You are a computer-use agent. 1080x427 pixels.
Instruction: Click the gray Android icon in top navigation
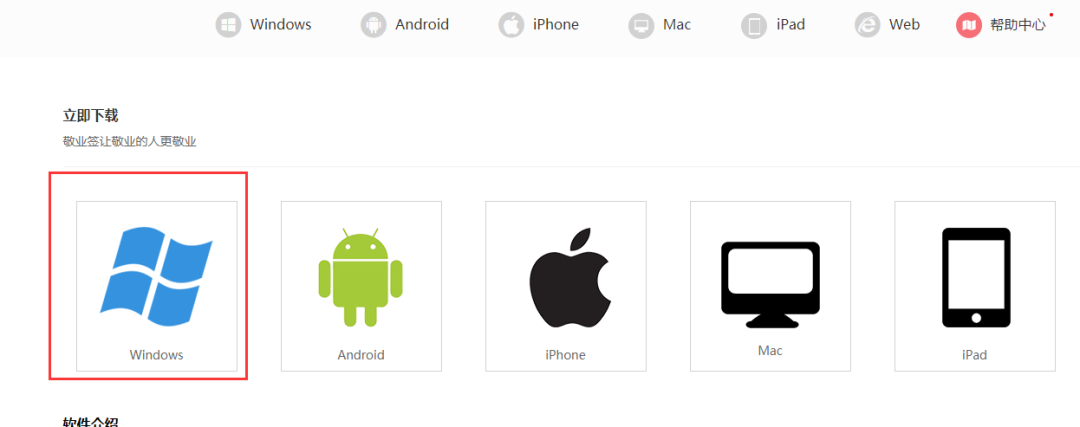pos(373,25)
